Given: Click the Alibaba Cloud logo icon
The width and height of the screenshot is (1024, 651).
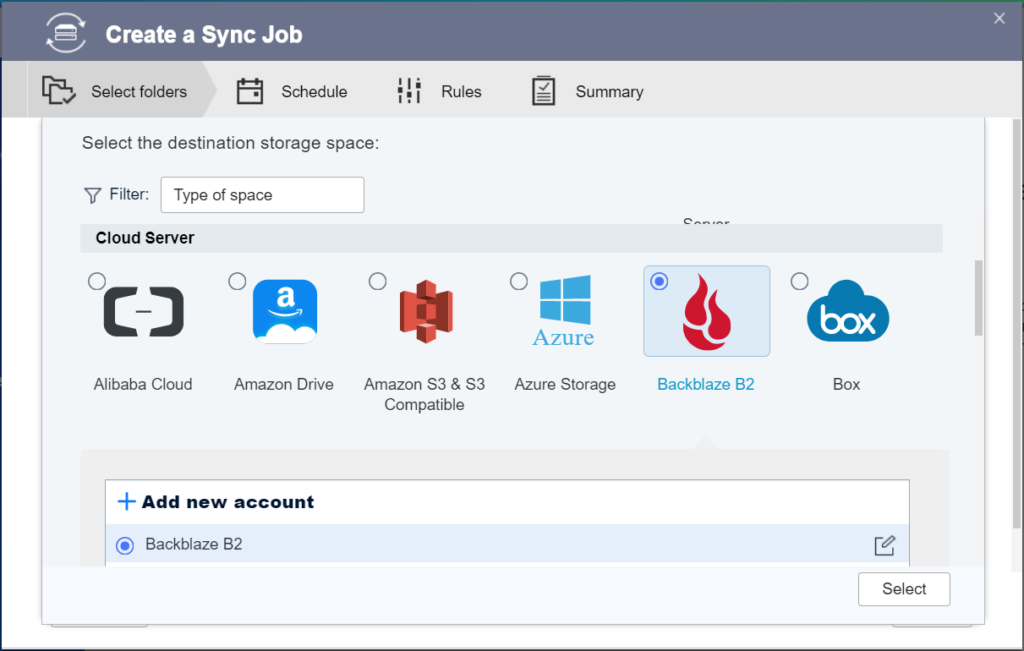Looking at the screenshot, I should pos(144,311).
